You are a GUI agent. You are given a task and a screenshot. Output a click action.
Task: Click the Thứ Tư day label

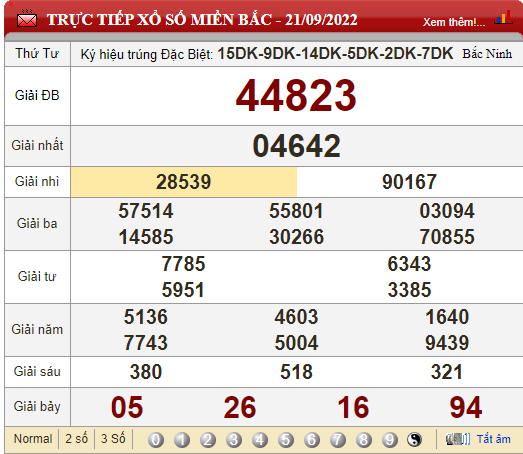click(37, 54)
